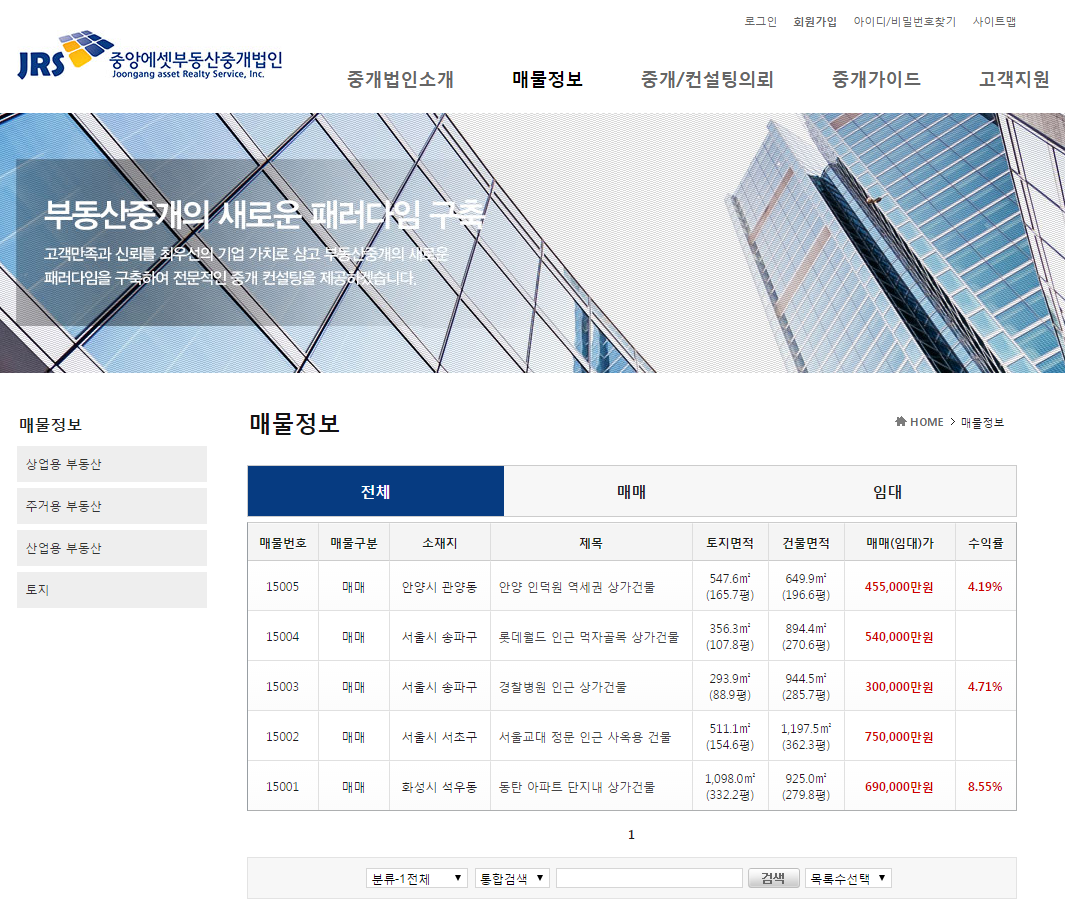Switch to the 매매 tab
Screen dimensions: 1065x923
click(631, 492)
